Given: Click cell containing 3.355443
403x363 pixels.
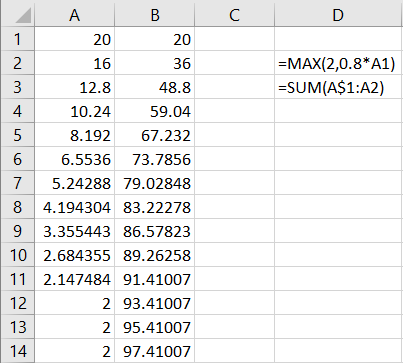Looking at the screenshot, I should (x=74, y=231).
